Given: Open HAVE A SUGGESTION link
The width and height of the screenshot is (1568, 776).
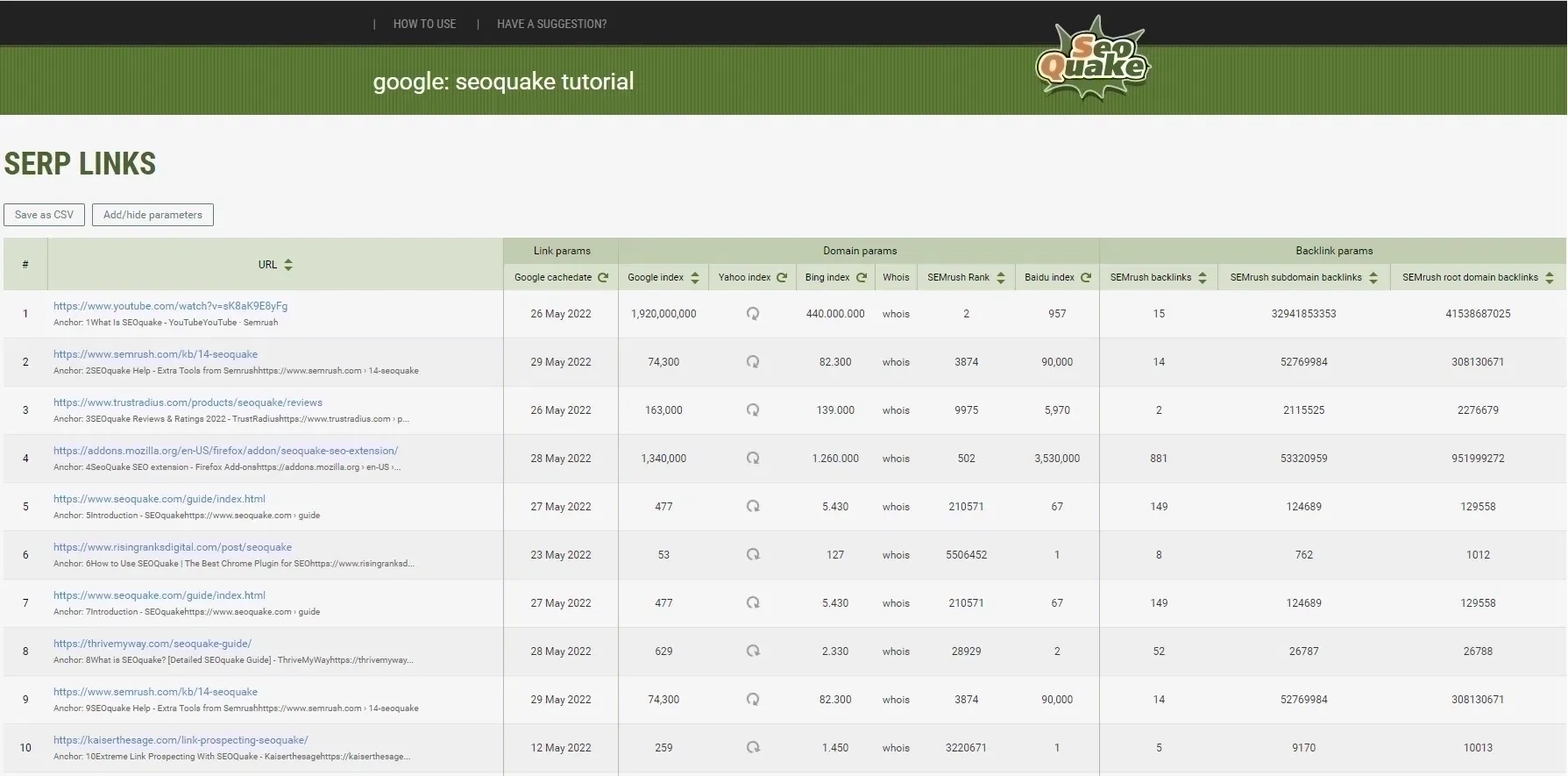Looking at the screenshot, I should [x=551, y=24].
